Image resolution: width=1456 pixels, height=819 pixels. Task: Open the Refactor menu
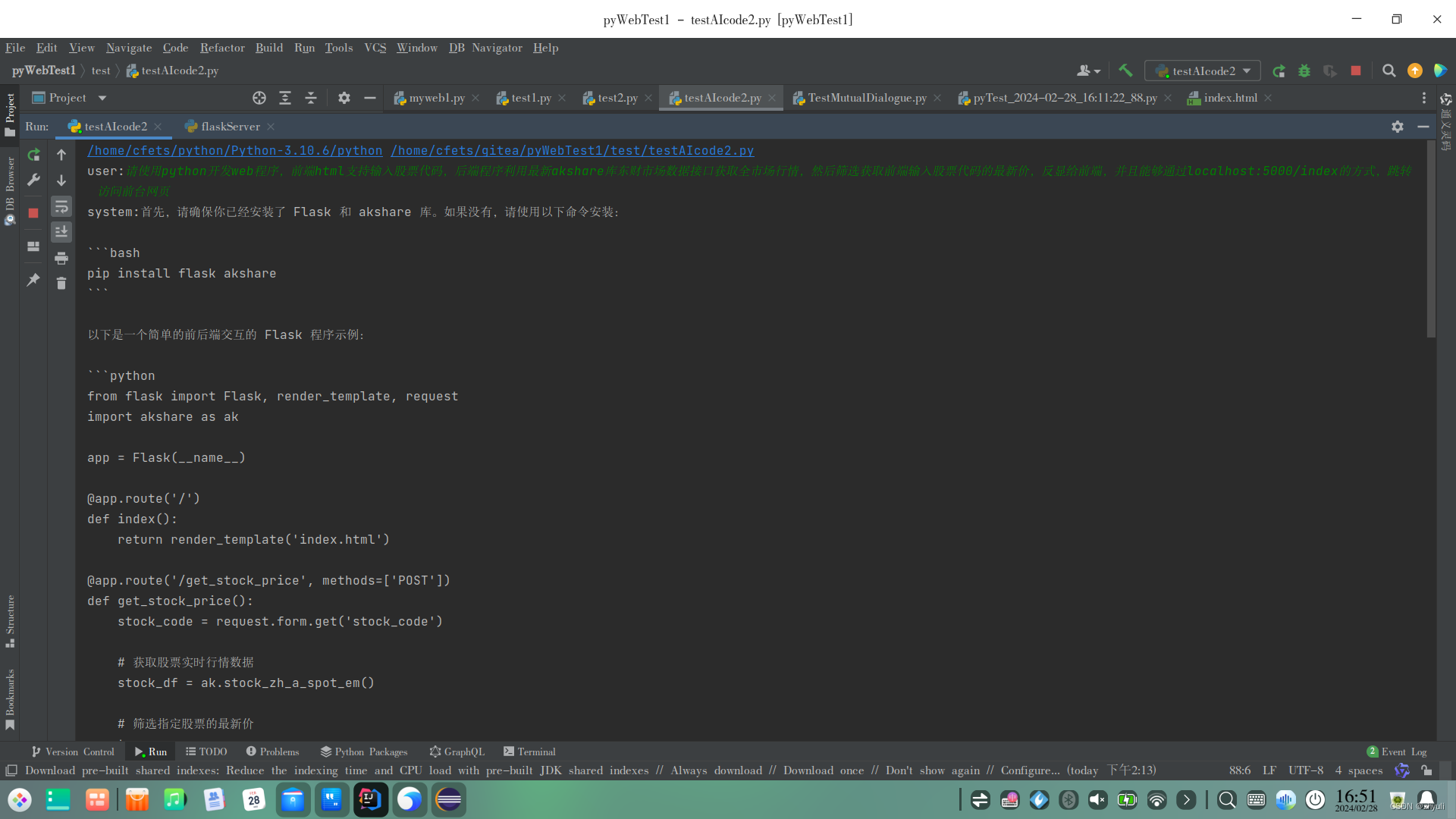coord(222,48)
